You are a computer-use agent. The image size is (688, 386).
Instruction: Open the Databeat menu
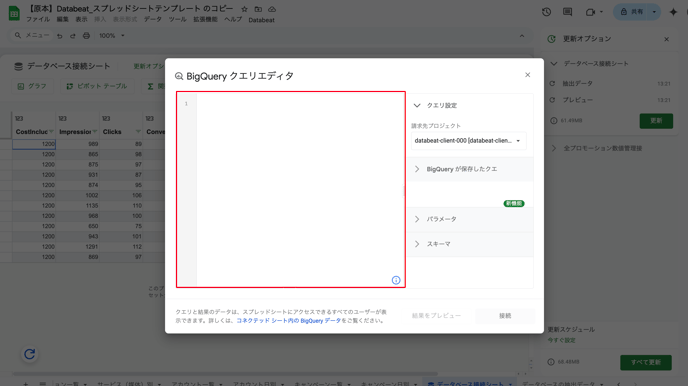[x=262, y=20]
